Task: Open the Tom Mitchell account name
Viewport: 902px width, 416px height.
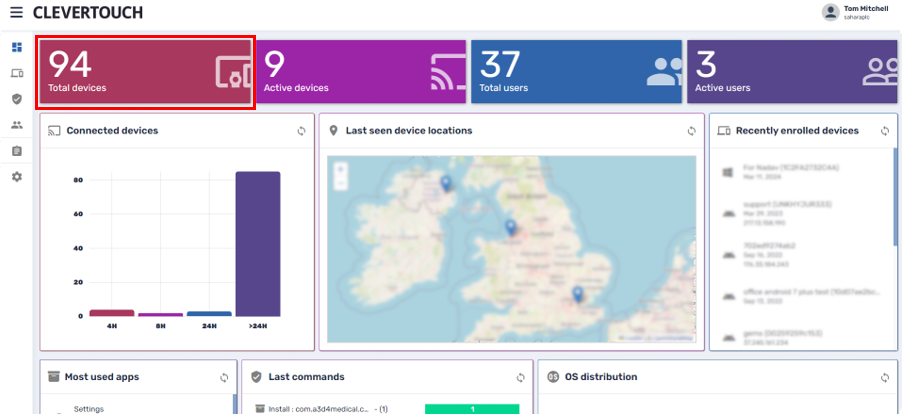Action: (x=866, y=9)
